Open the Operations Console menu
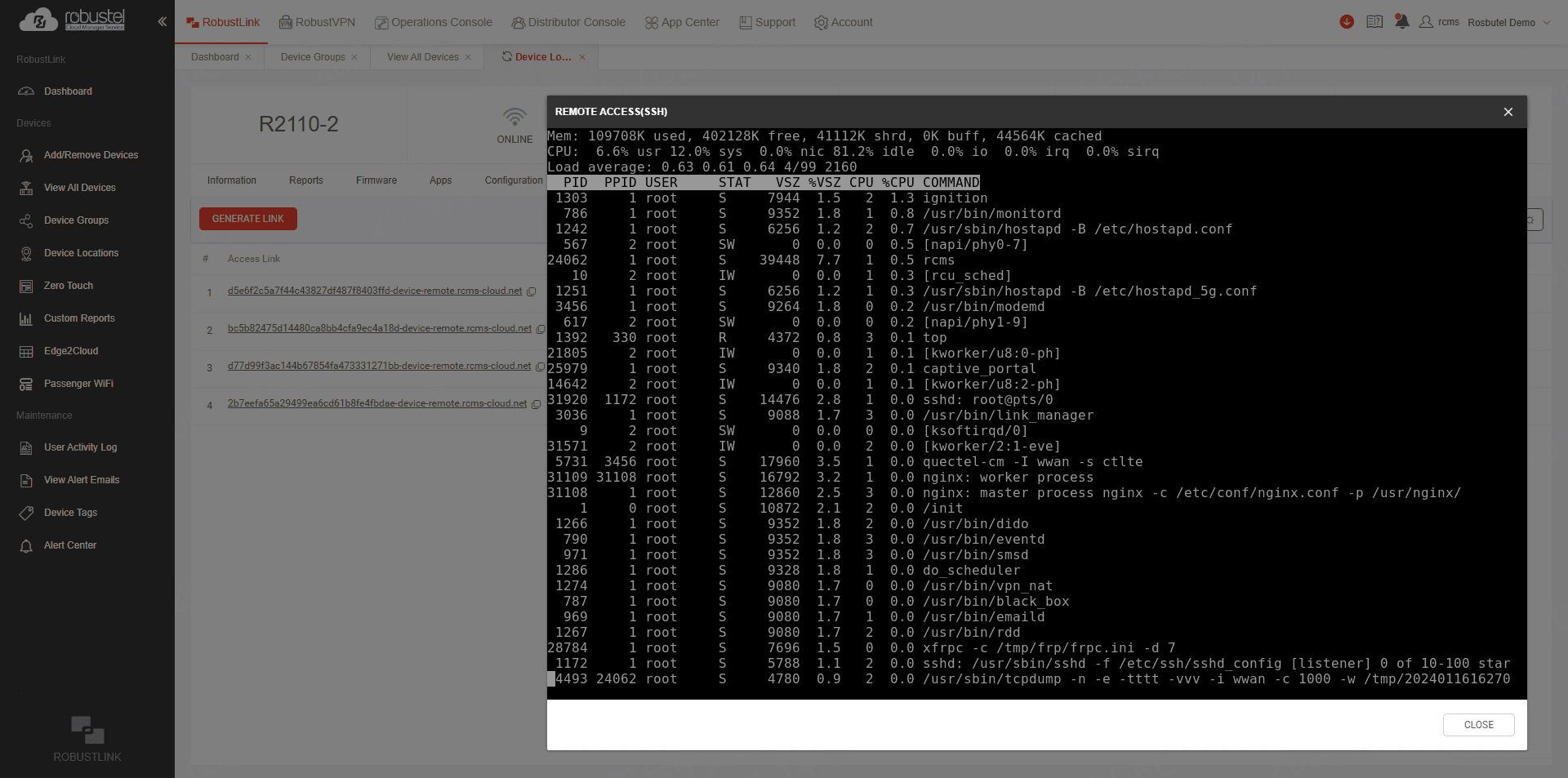Screen dimensions: 1568x778 [434, 22]
